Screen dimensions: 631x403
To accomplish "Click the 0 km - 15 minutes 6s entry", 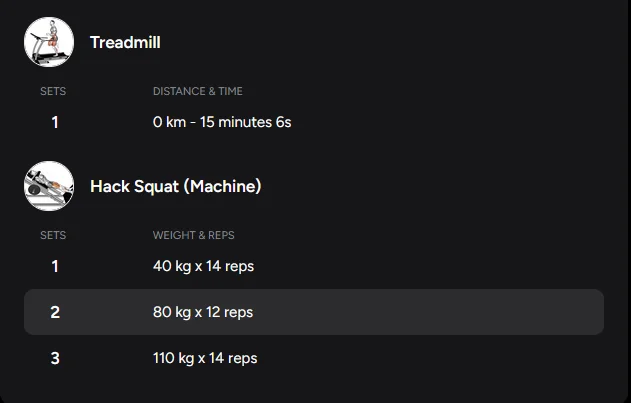I will [x=222, y=122].
